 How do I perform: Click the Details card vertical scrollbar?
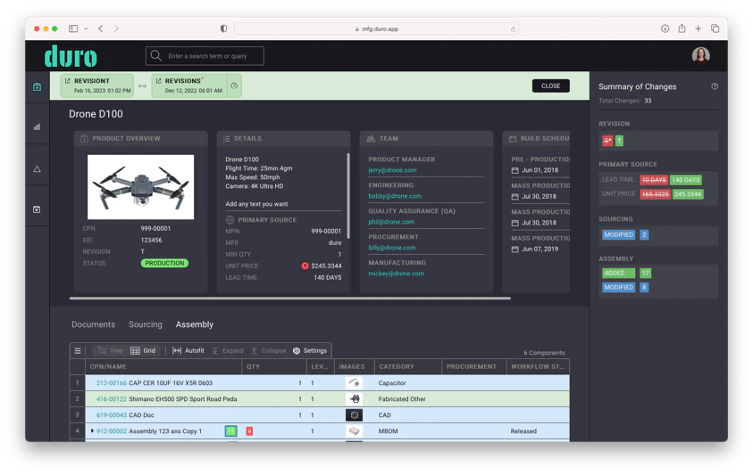[348, 195]
